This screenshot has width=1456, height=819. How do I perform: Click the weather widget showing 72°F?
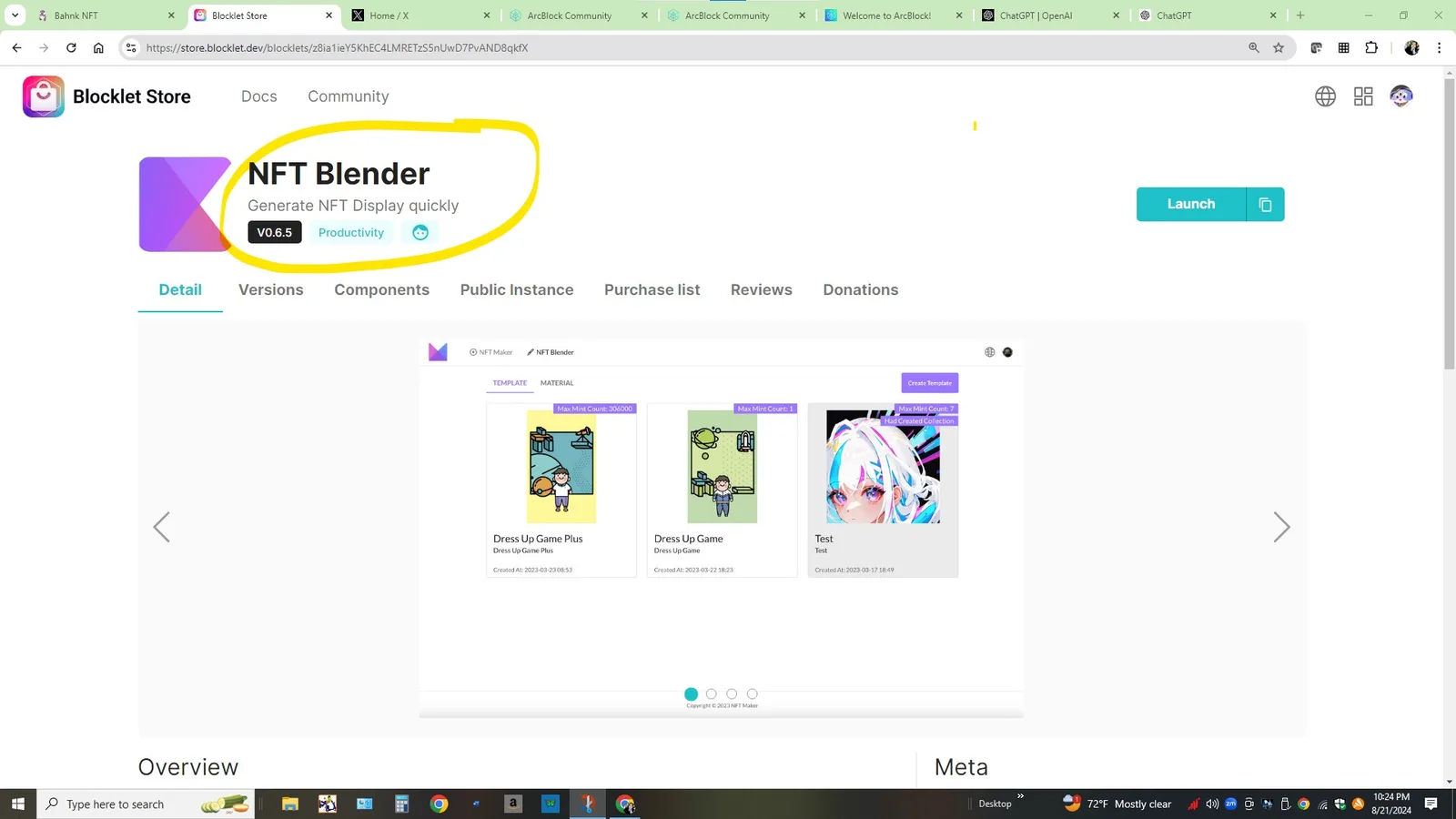pos(1117,804)
